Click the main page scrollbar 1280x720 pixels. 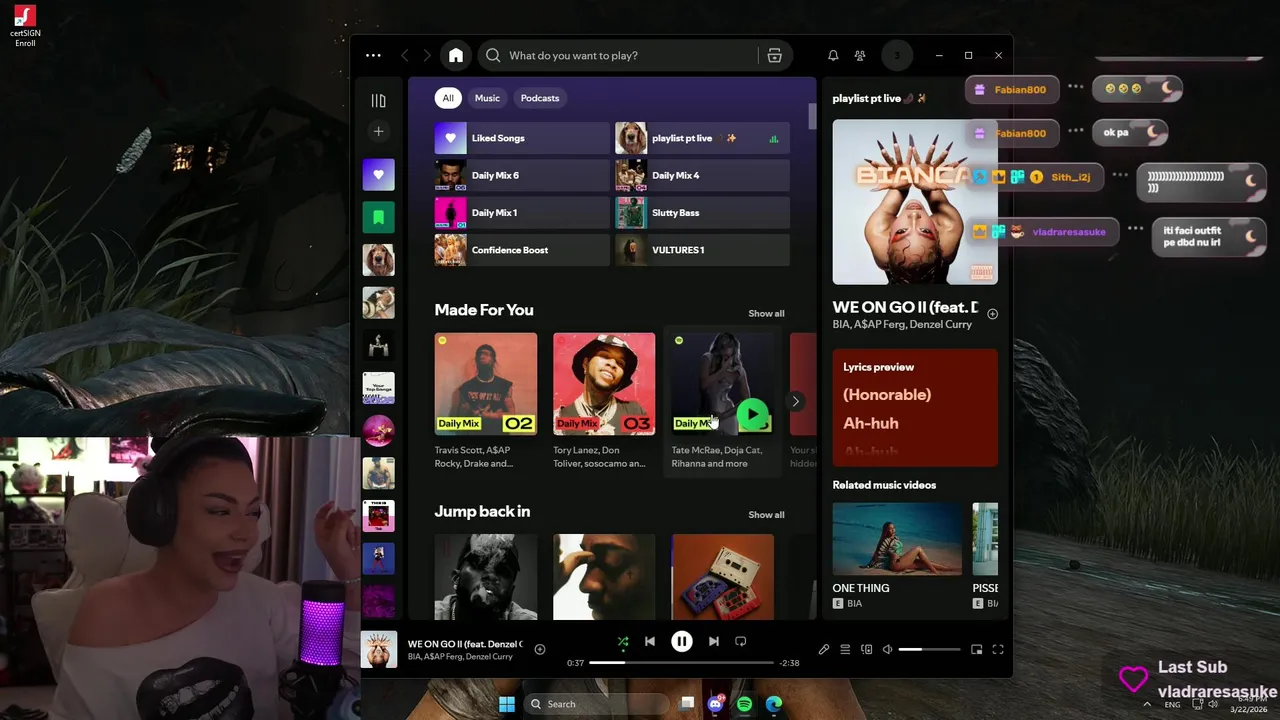tap(812, 116)
